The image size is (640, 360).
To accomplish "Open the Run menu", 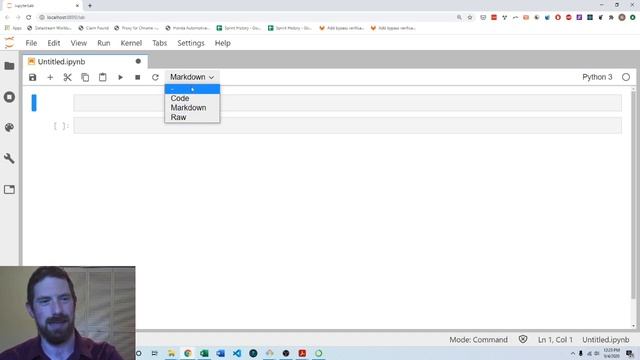I will [104, 43].
